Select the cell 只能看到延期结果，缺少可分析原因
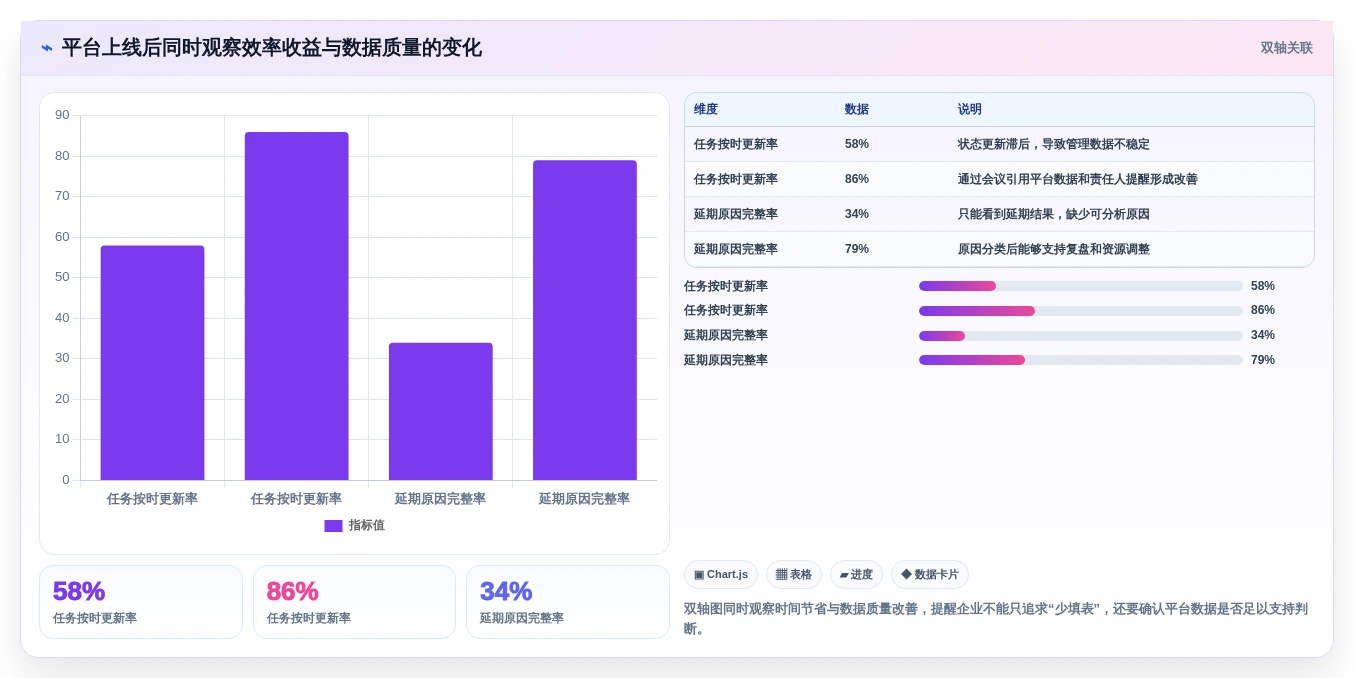This screenshot has height=678, width=1354. [x=1054, y=214]
